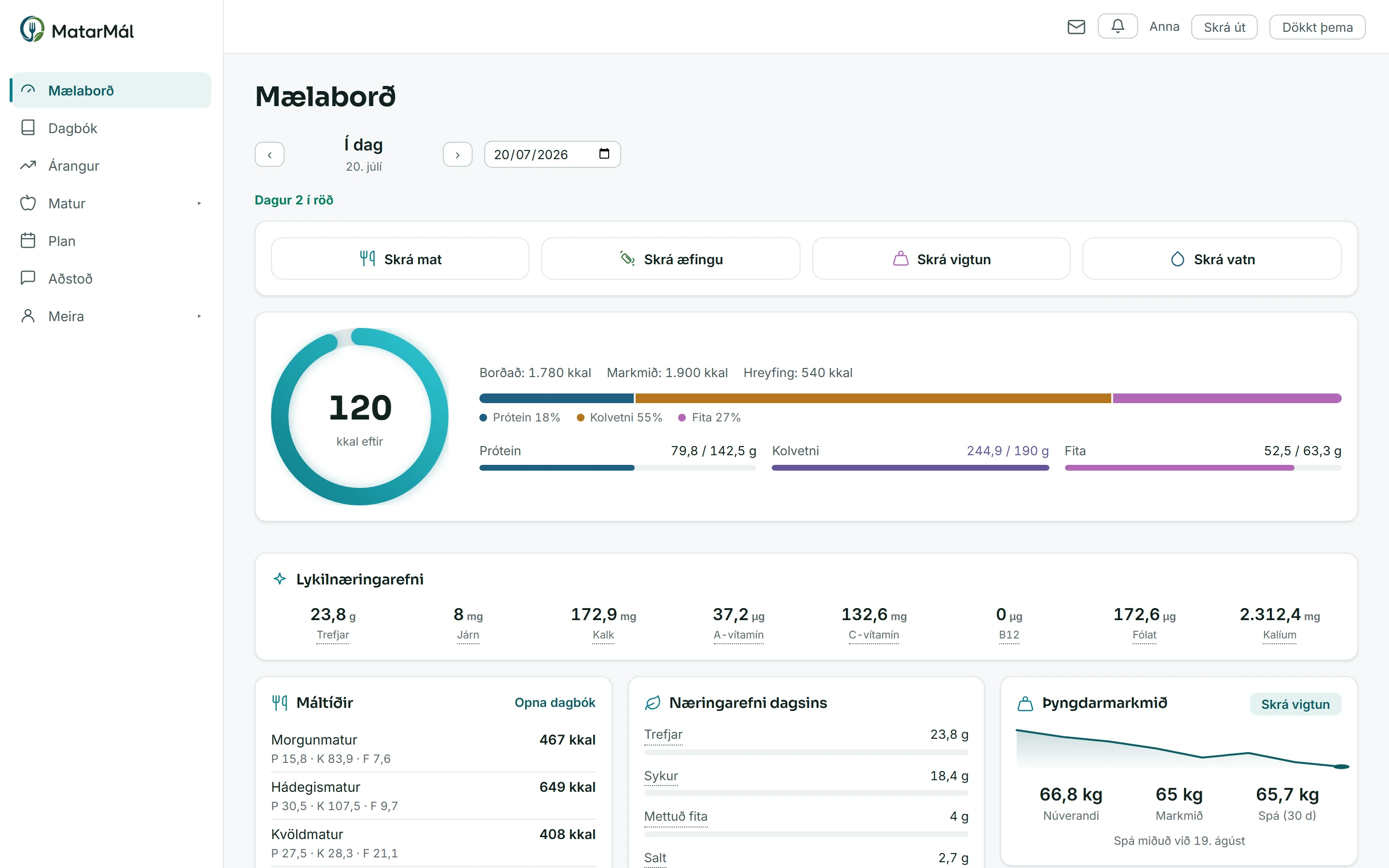Click the utensils icon beside Máltíðir

click(280, 703)
